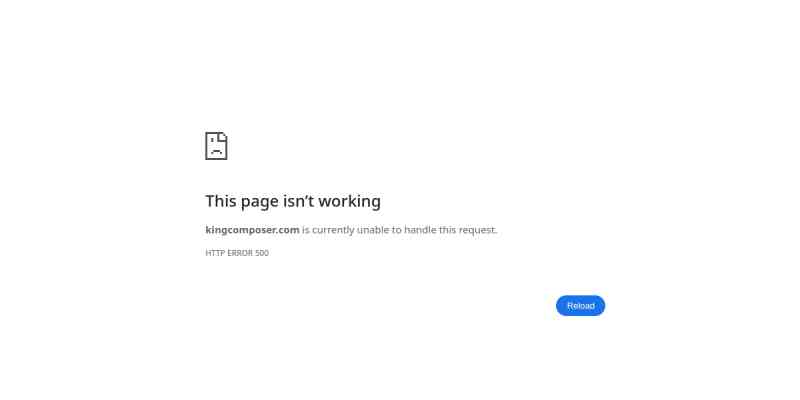Click the blue Reload button
The width and height of the screenshot is (800, 400).
(x=580, y=306)
